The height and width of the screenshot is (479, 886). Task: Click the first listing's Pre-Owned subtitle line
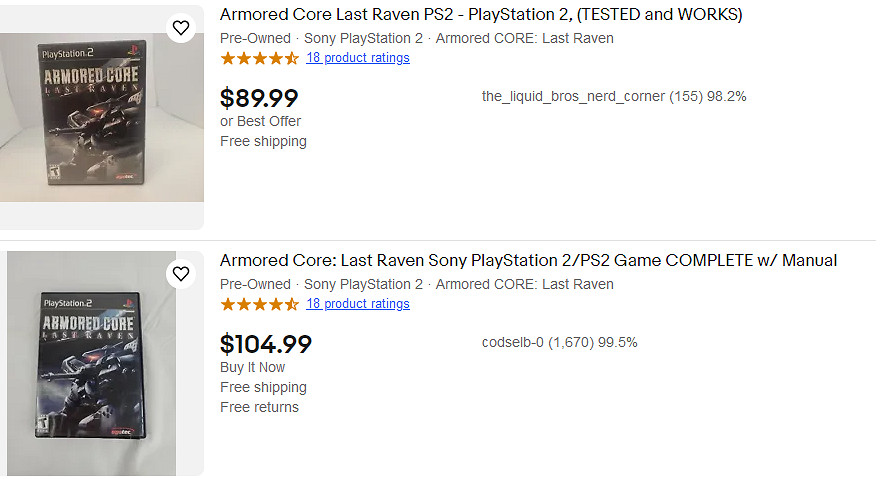(x=416, y=38)
